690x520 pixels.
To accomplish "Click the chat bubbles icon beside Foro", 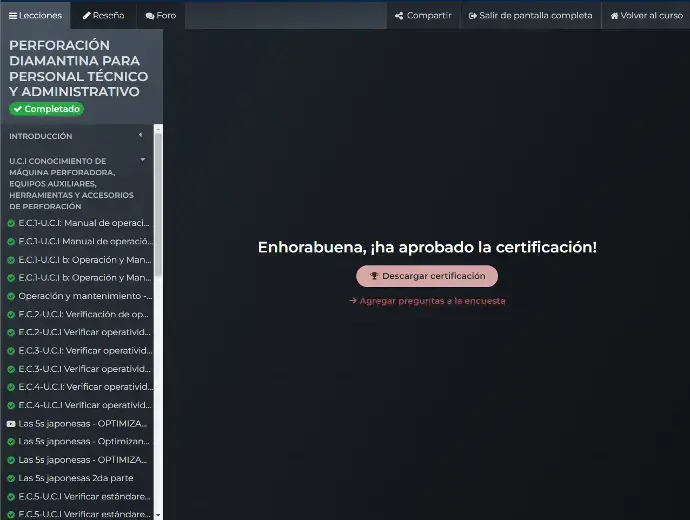I will pos(150,16).
